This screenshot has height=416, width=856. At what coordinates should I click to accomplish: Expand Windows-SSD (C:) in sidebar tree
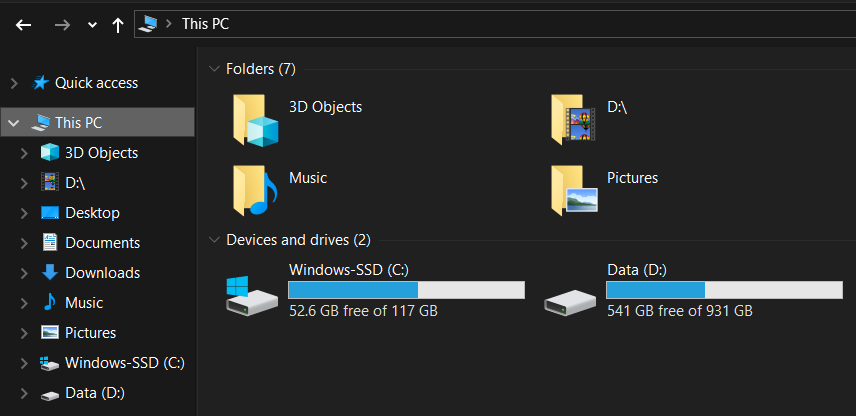(x=24, y=363)
